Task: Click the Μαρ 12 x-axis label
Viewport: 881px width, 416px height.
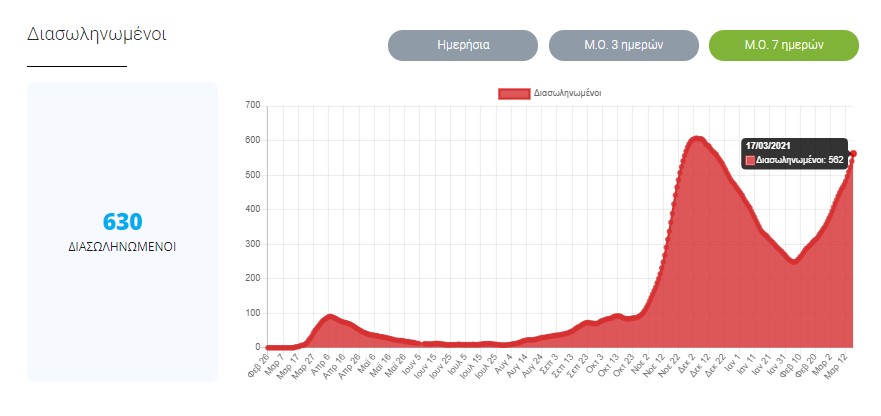Action: tap(843, 364)
